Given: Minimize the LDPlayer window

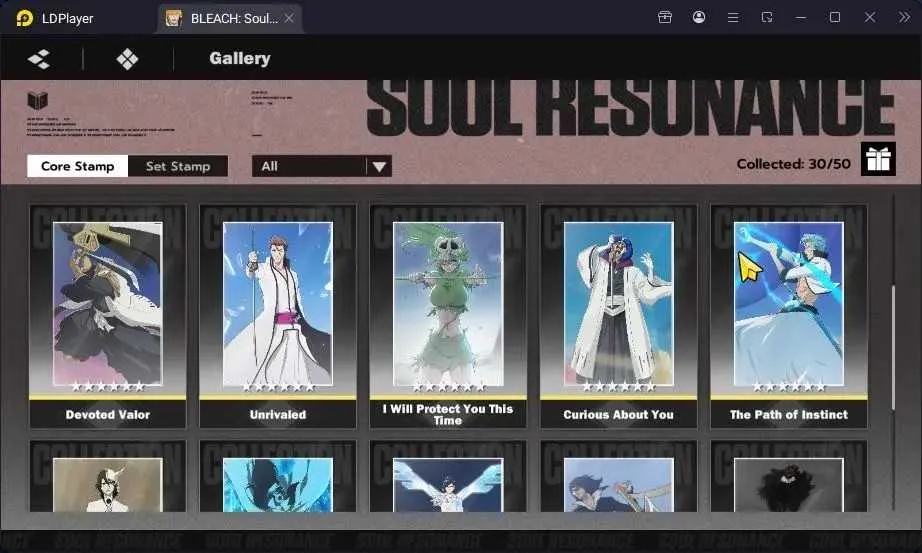Looking at the screenshot, I should (x=801, y=18).
